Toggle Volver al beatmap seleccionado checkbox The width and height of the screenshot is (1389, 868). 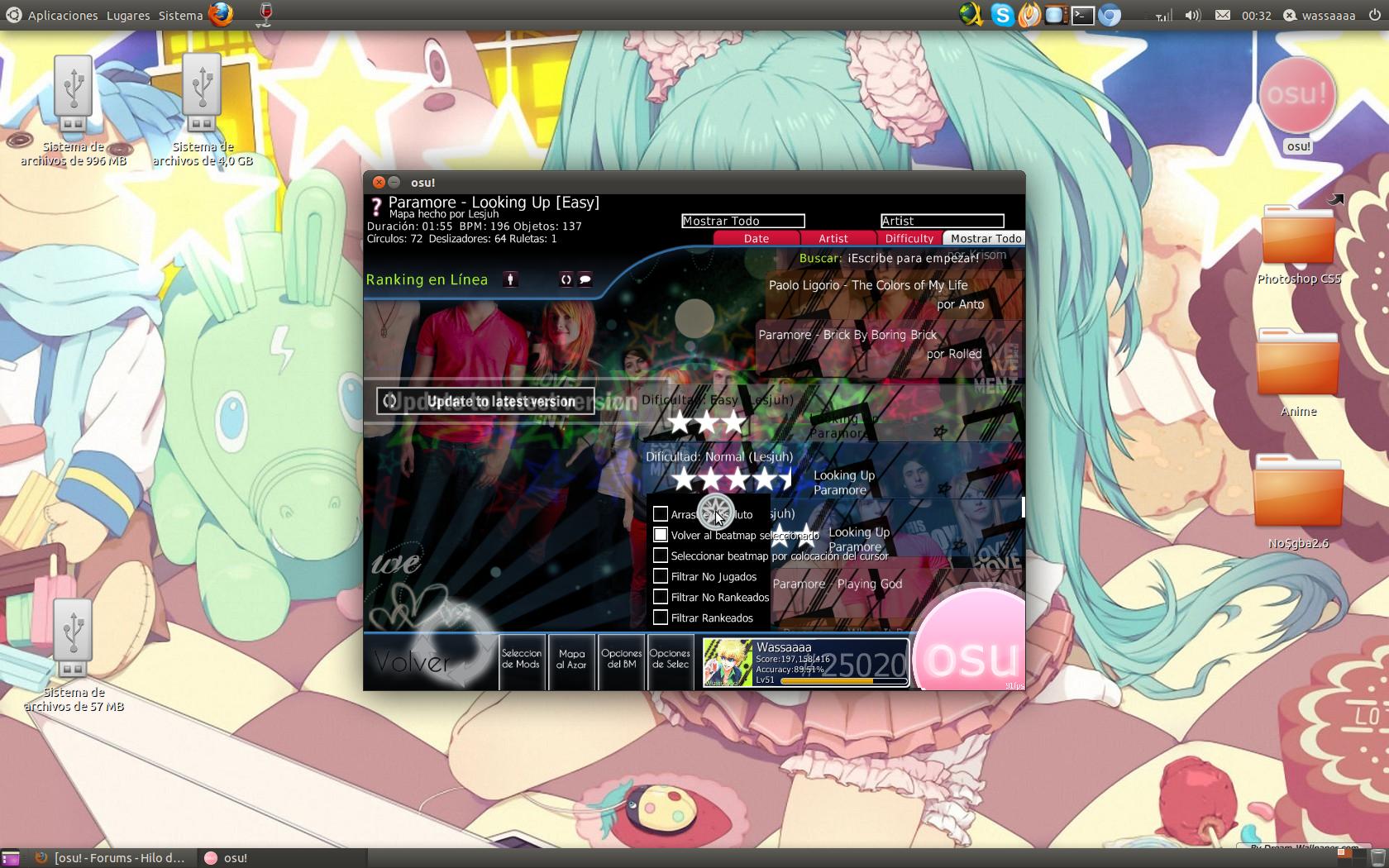coord(661,535)
